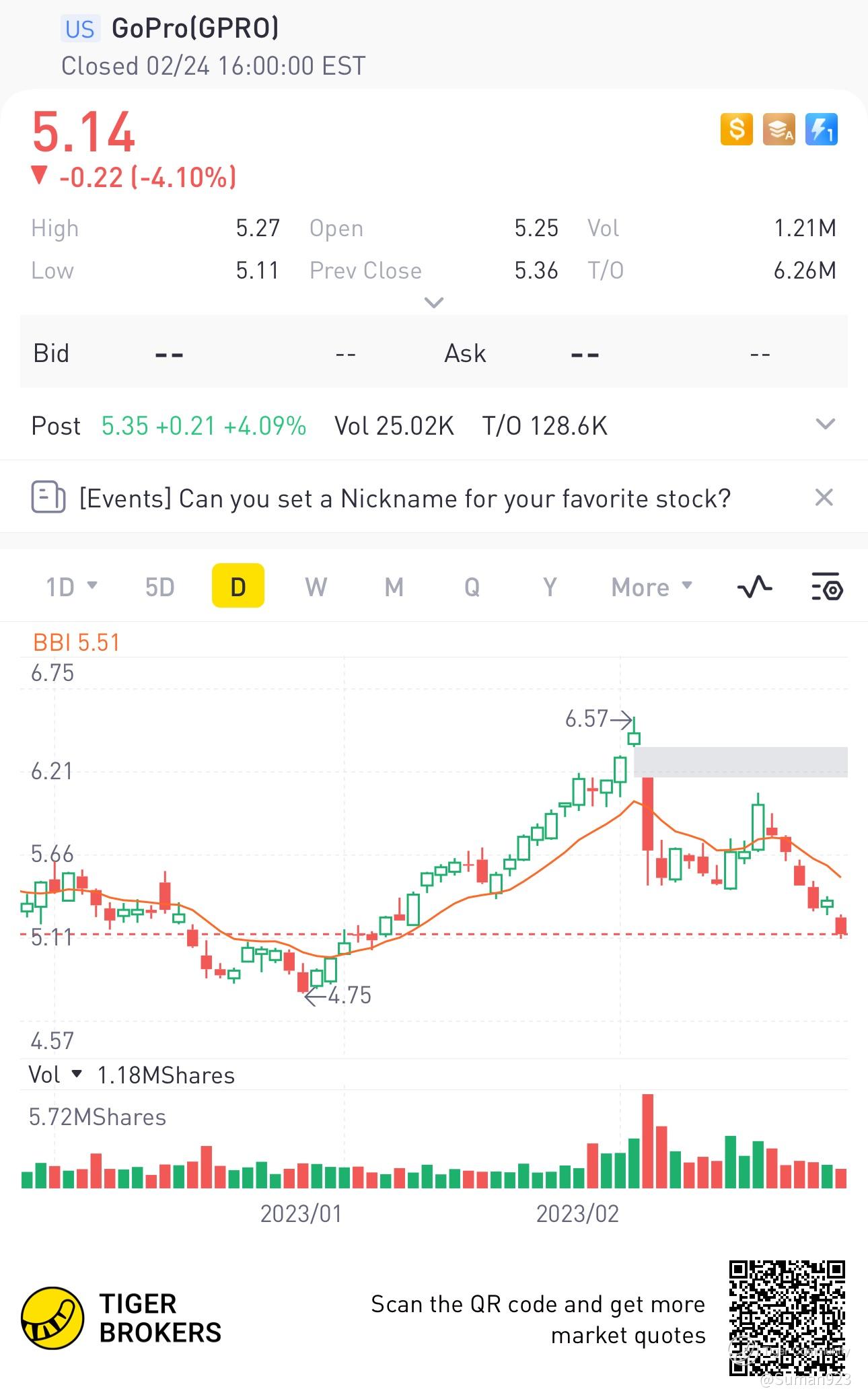Open chart settings list icon

click(x=827, y=587)
